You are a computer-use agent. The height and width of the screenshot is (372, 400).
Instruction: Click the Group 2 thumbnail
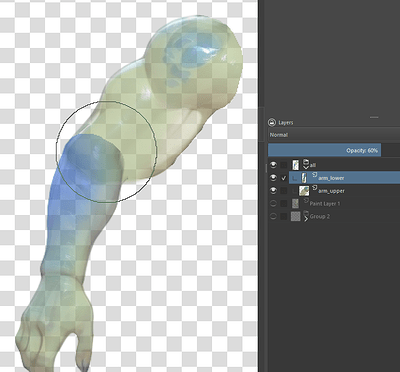pyautogui.click(x=296, y=217)
